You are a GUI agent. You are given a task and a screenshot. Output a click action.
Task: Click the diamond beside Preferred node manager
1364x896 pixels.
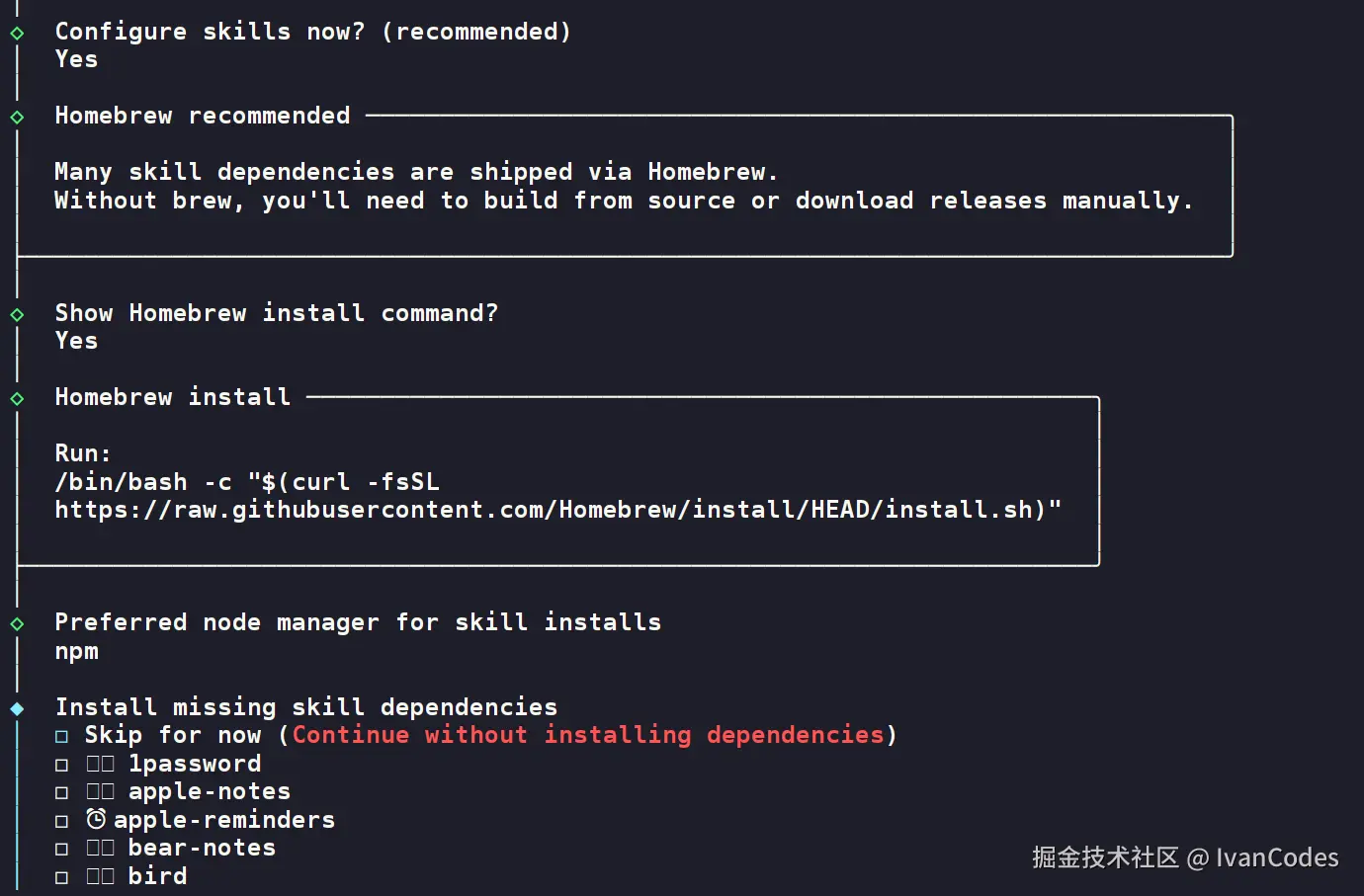click(17, 624)
